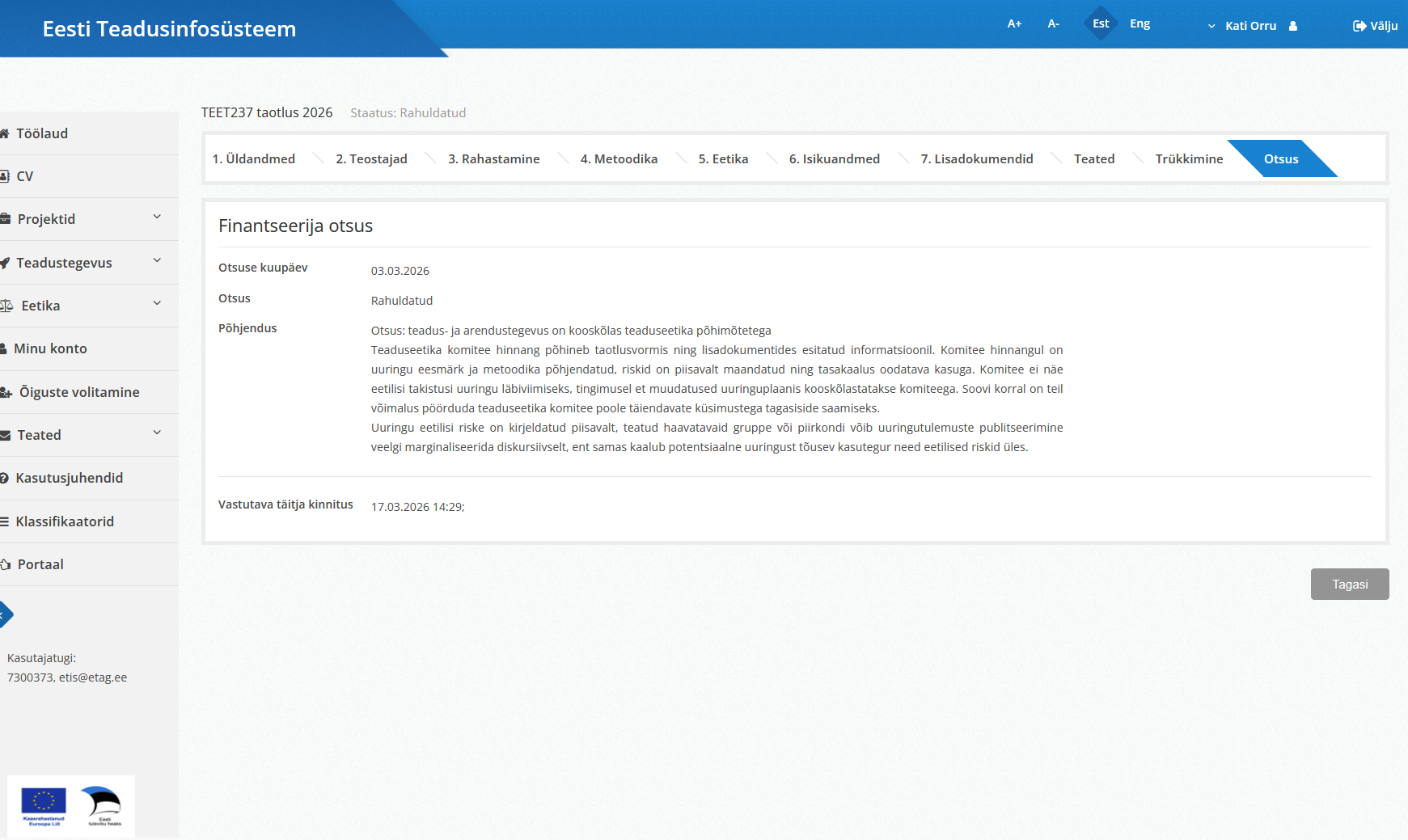The image size is (1408, 840).
Task: Click the blue sidebar collapse arrow
Action: pos(4,614)
